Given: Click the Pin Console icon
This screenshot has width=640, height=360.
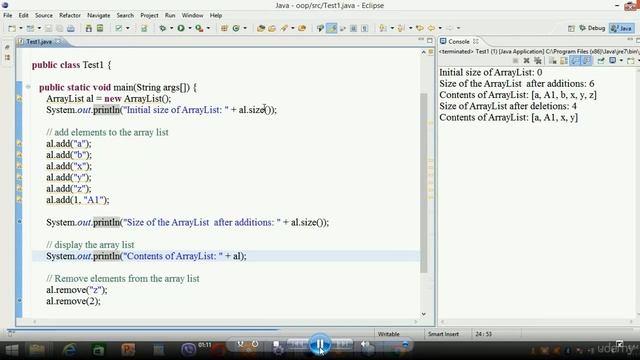Looking at the screenshot, I should click(x=601, y=61).
